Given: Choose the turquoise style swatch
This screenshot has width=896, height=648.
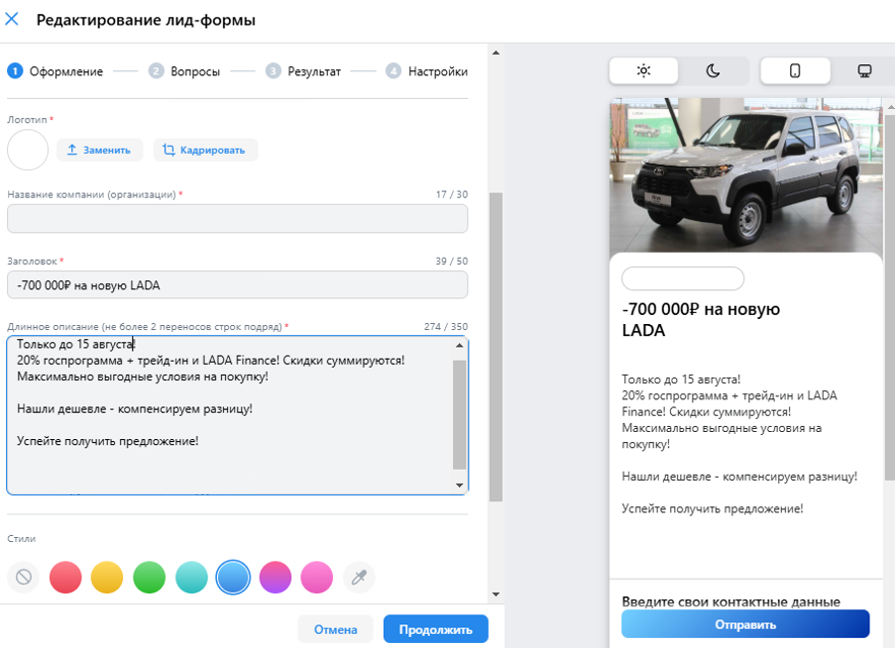Looking at the screenshot, I should [191, 577].
